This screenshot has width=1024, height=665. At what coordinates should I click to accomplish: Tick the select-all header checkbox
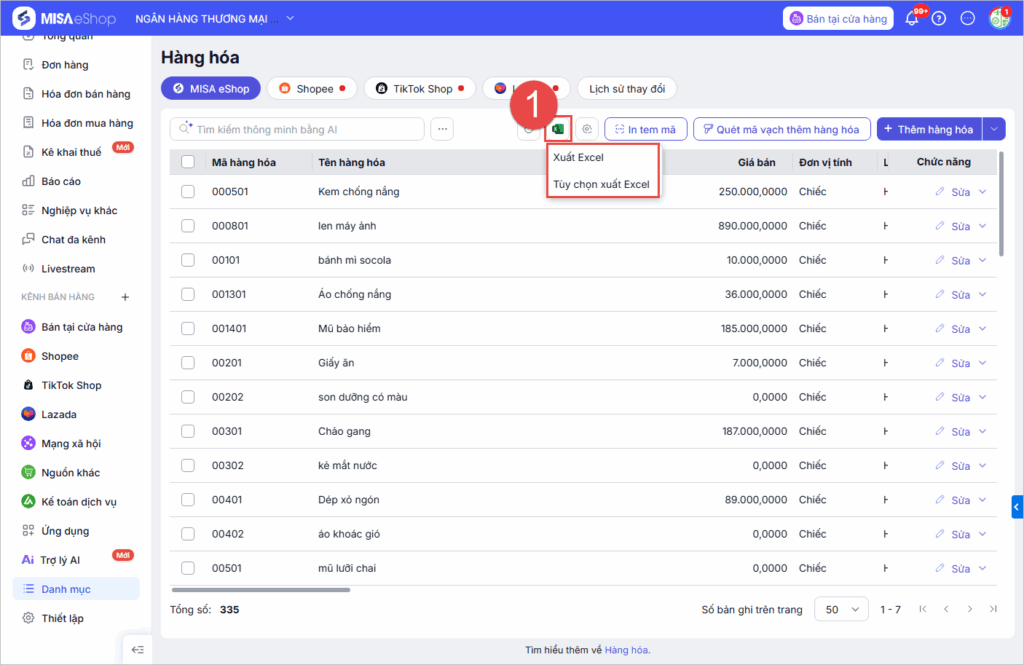pyautogui.click(x=188, y=162)
